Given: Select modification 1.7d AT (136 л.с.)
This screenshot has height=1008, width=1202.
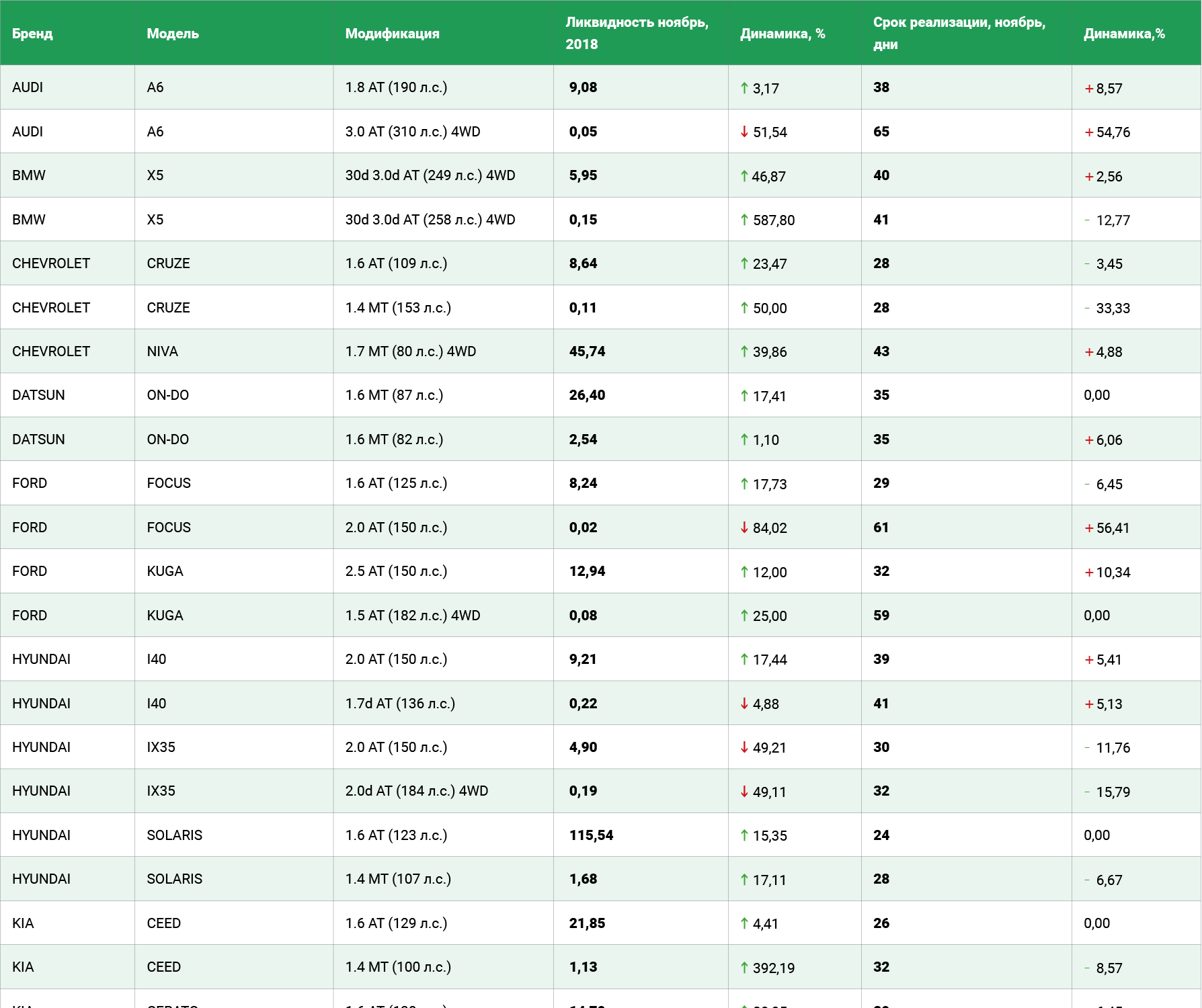Looking at the screenshot, I should click(400, 704).
